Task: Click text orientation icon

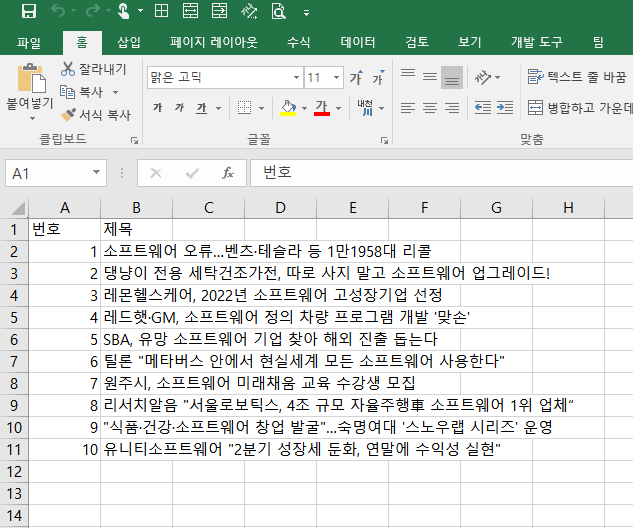Action: coord(483,77)
